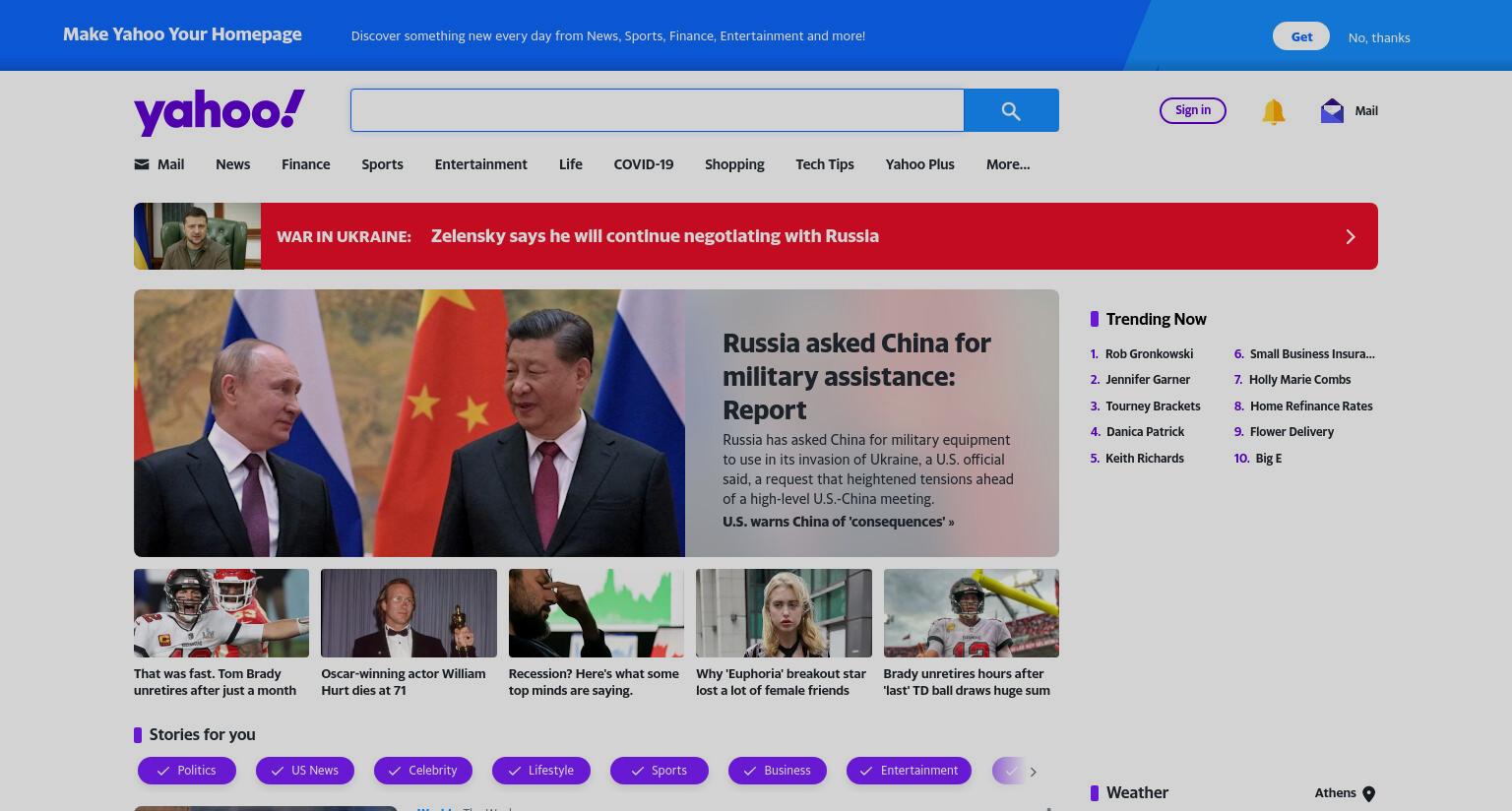Image resolution: width=1512 pixels, height=811 pixels.
Task: Select trending topic Big E
Action: click(x=1268, y=459)
